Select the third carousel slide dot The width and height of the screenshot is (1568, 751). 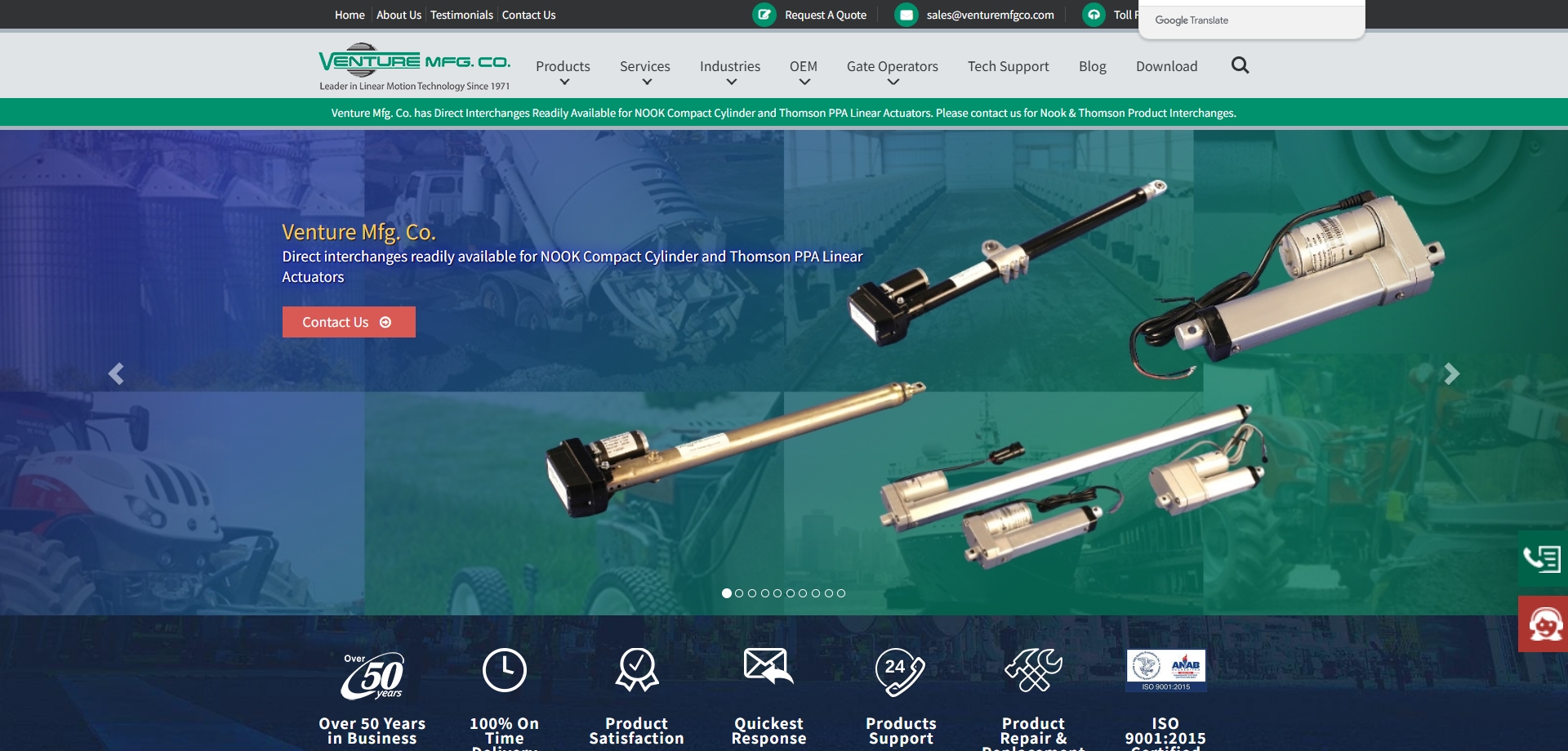[752, 593]
